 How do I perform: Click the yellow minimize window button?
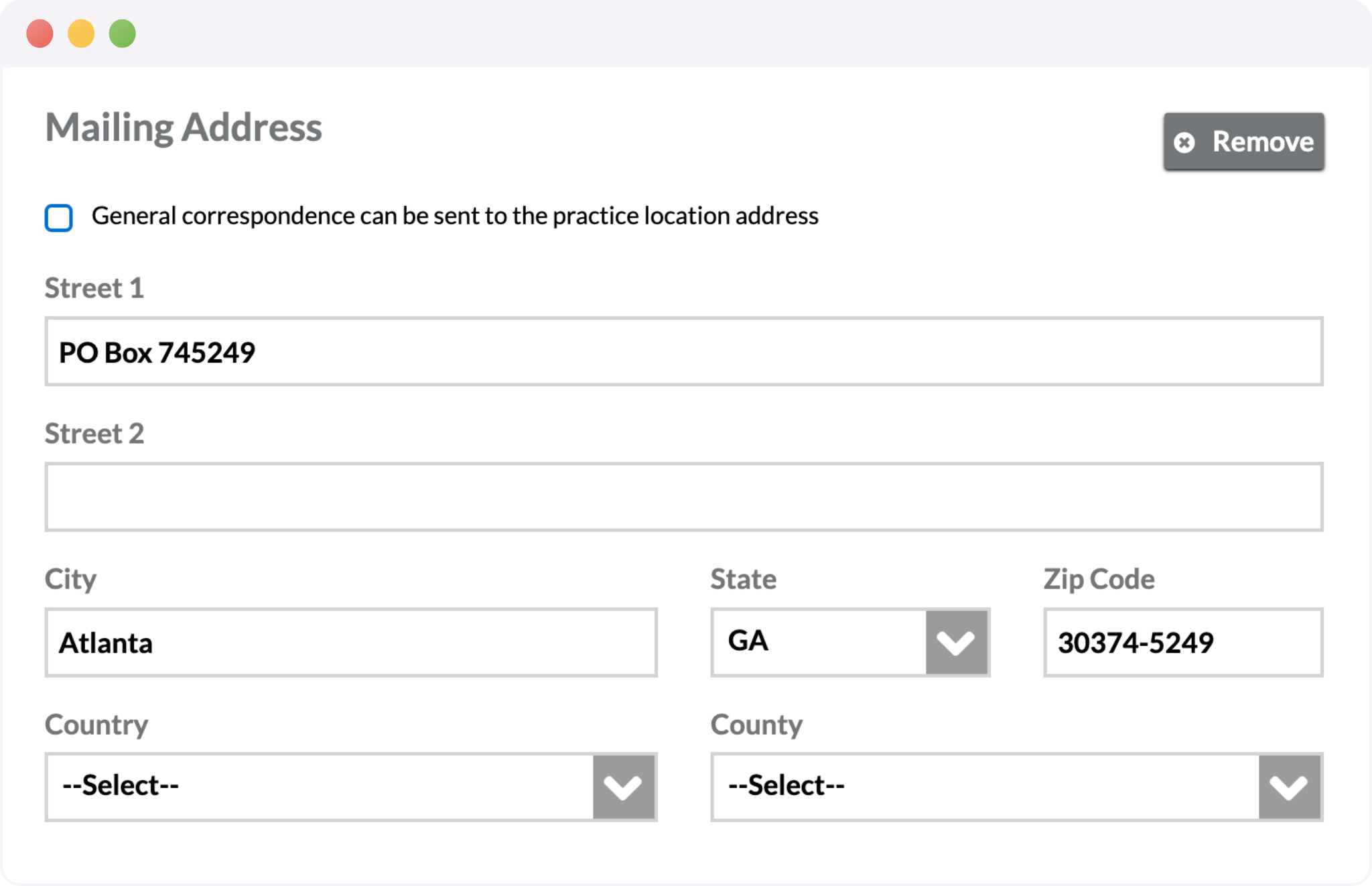tap(81, 34)
